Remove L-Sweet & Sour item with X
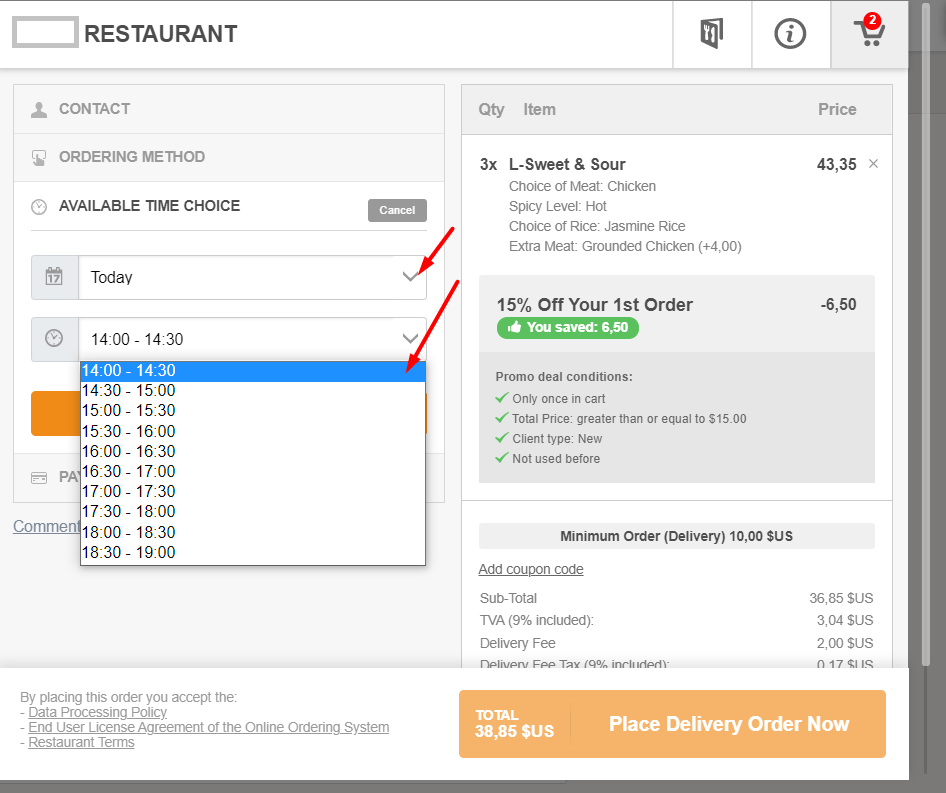Screen dimensions: 946x793 (x=873, y=164)
